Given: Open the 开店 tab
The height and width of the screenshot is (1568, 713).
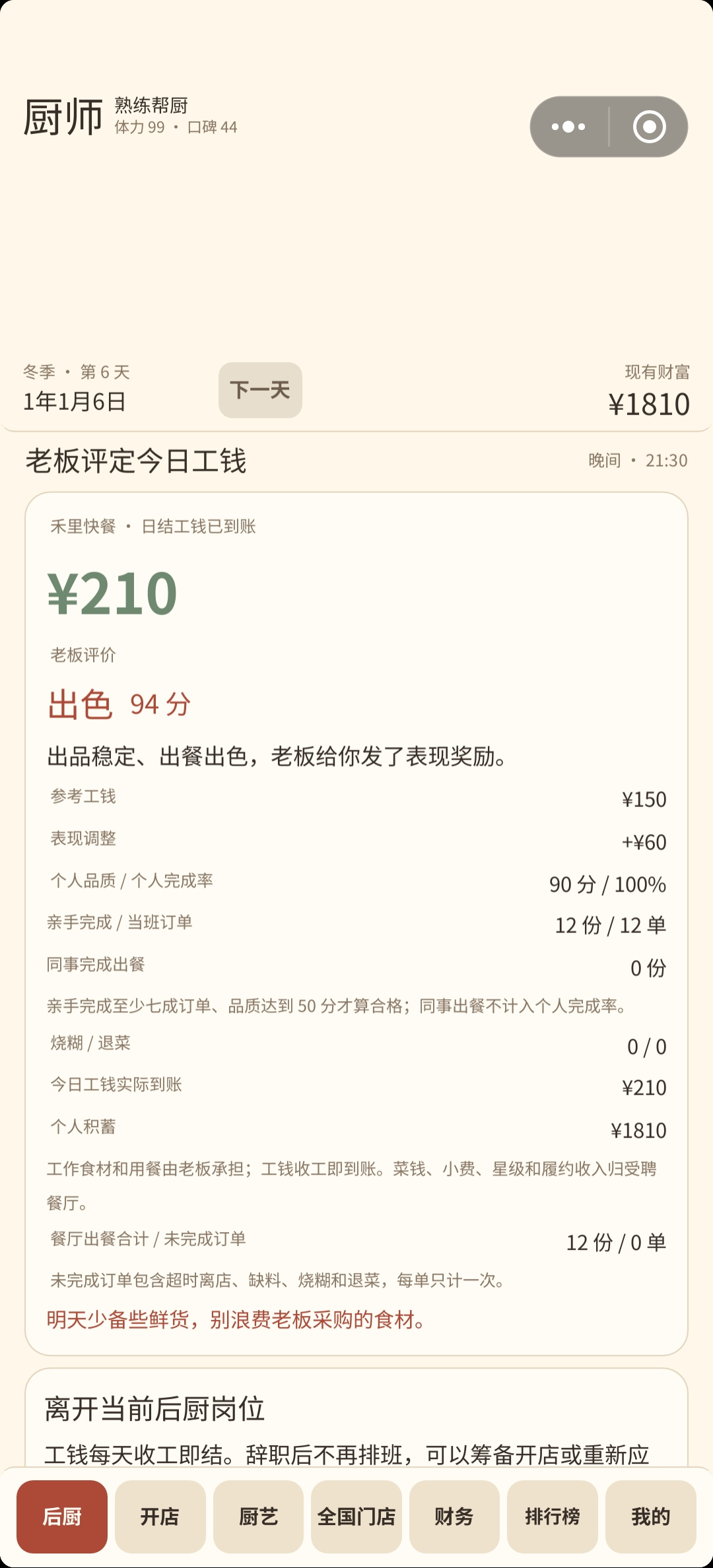Looking at the screenshot, I should [160, 1517].
